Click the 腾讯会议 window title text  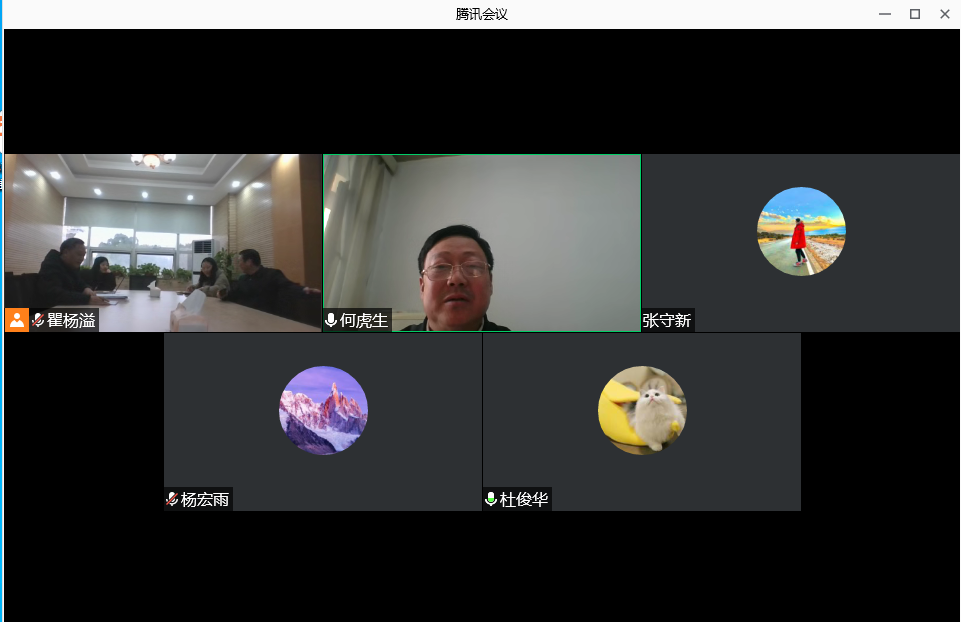point(481,14)
